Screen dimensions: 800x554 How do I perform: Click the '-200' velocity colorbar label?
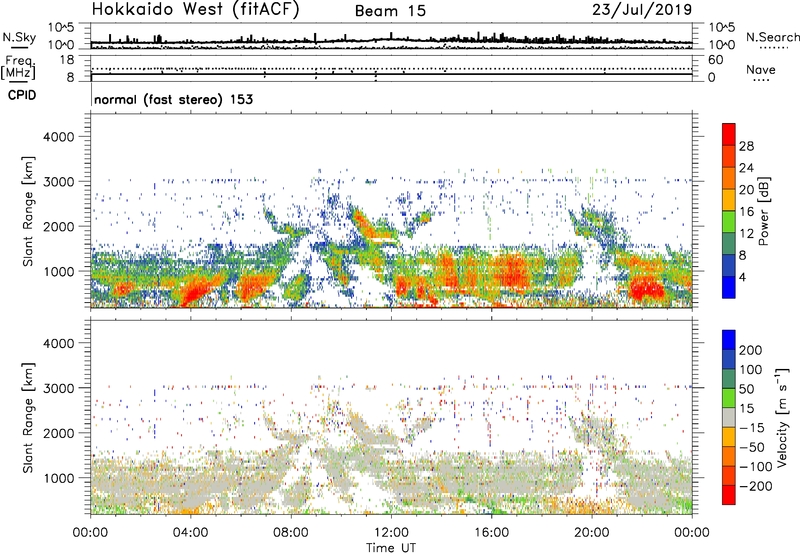(x=756, y=486)
